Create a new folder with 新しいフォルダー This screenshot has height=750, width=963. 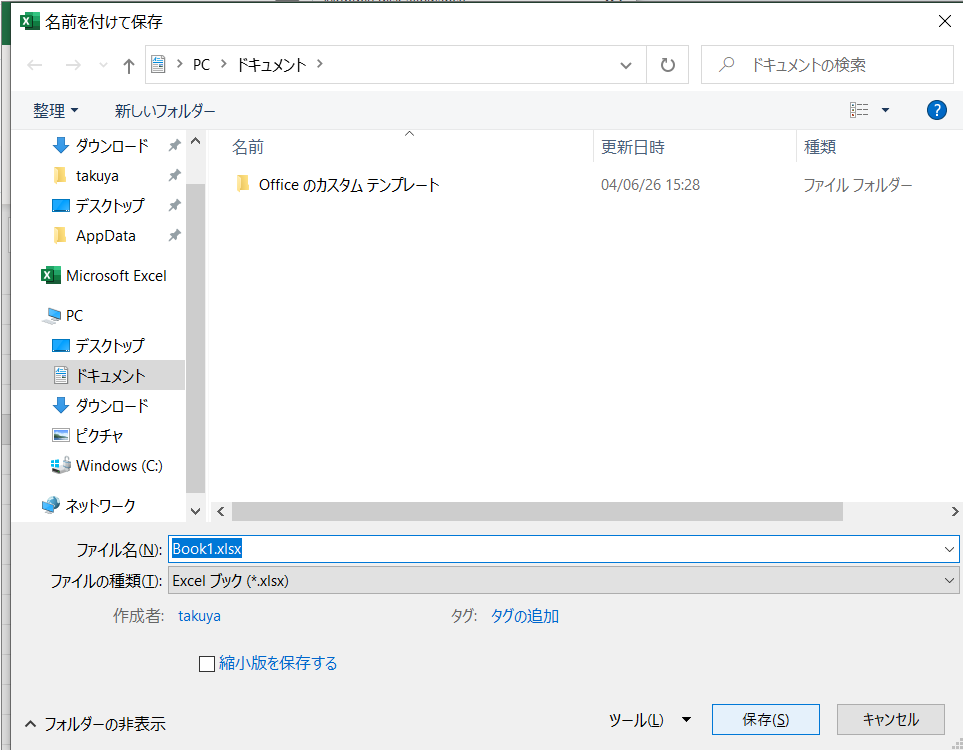(x=165, y=111)
